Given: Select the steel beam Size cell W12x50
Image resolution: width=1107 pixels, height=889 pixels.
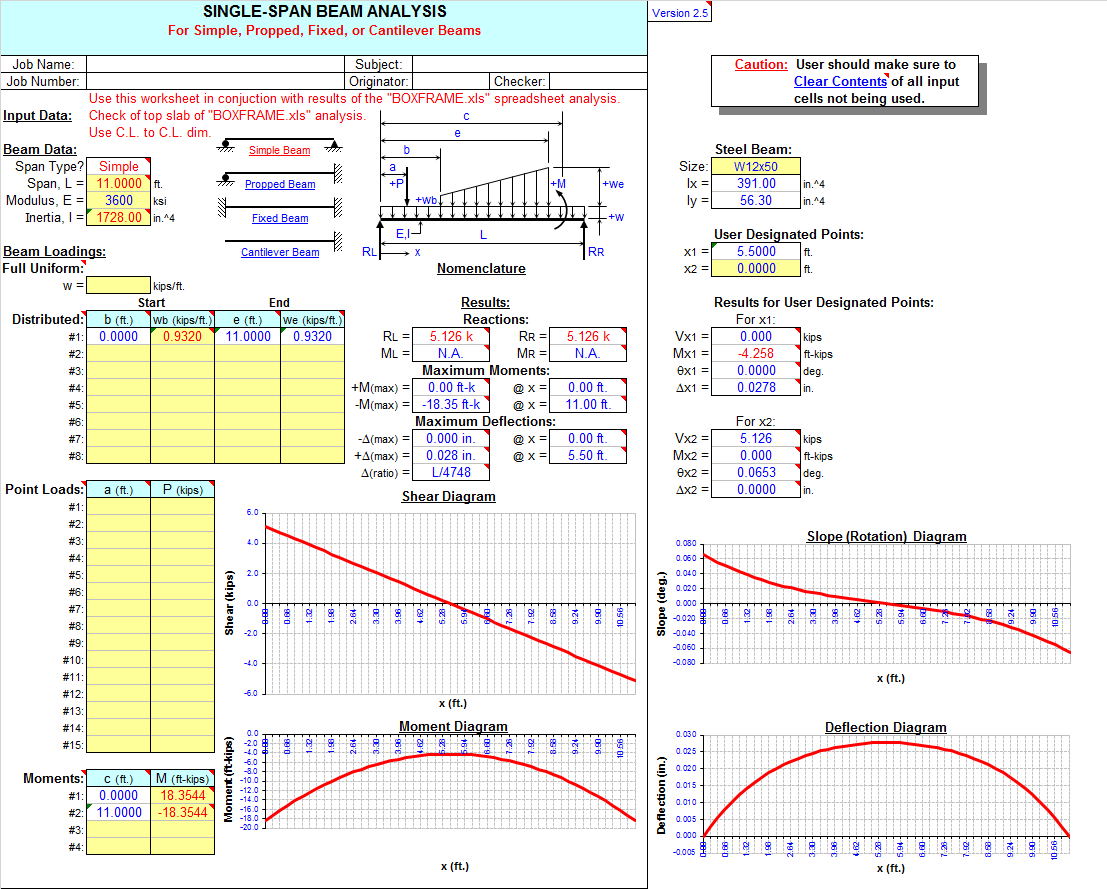Looking at the screenshot, I should click(755, 167).
